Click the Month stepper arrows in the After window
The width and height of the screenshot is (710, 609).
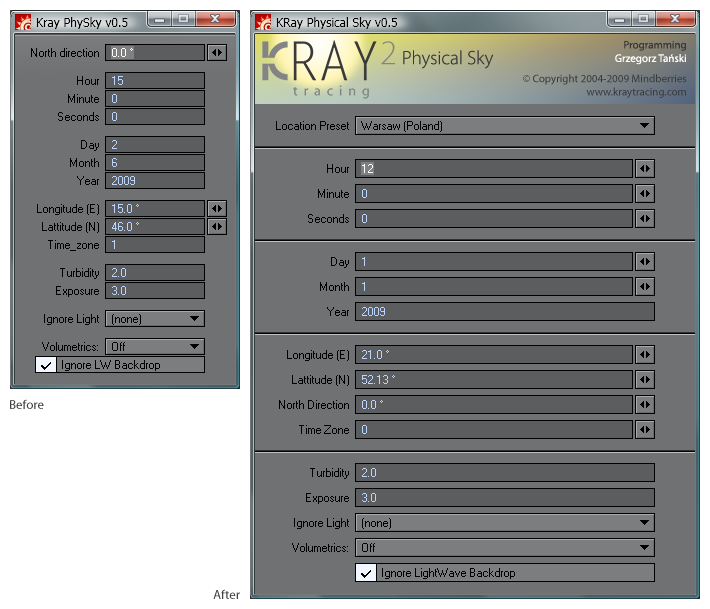[x=645, y=287]
